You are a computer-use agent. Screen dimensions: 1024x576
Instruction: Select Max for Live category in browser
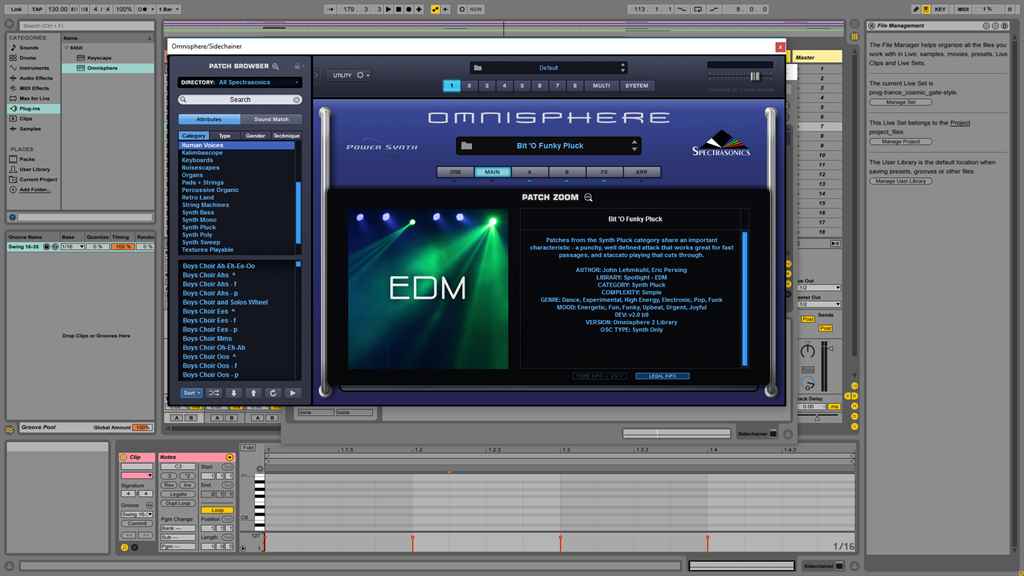pyautogui.click(x=34, y=98)
